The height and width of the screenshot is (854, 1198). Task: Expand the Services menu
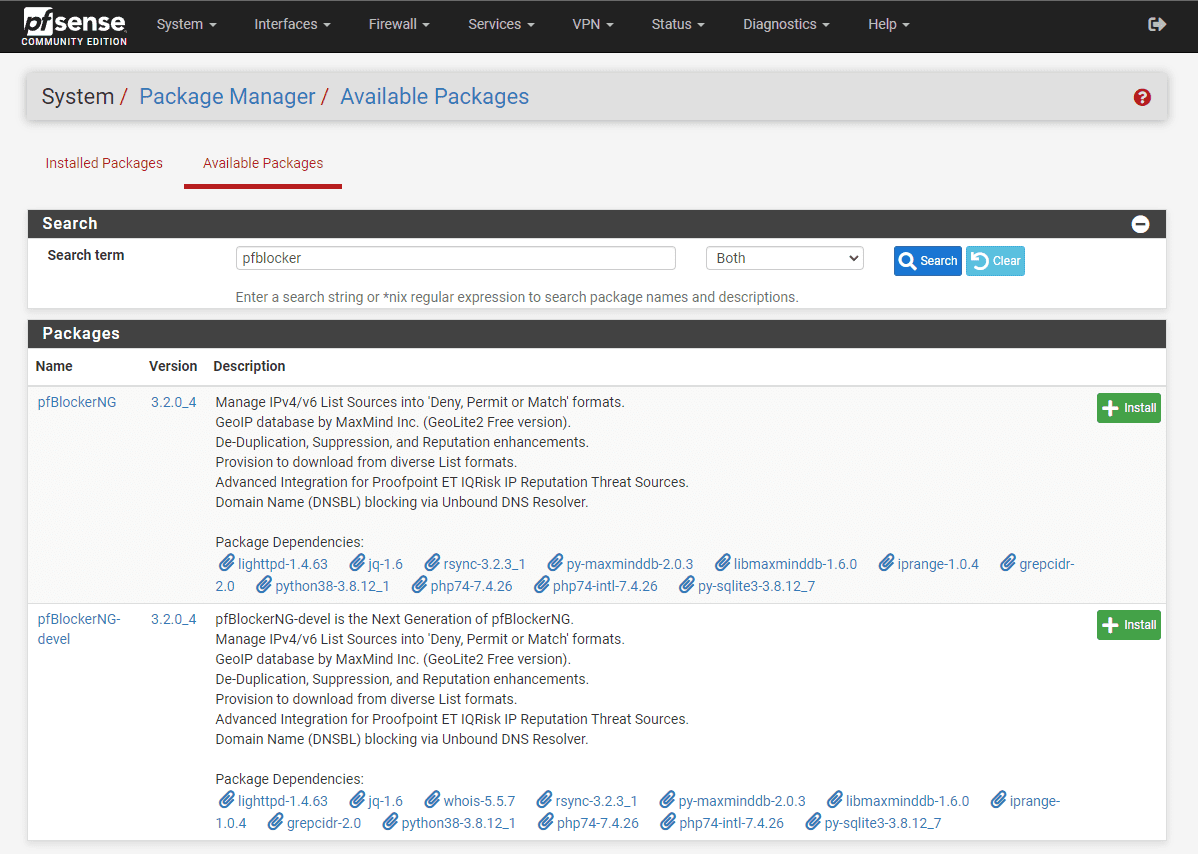[501, 24]
